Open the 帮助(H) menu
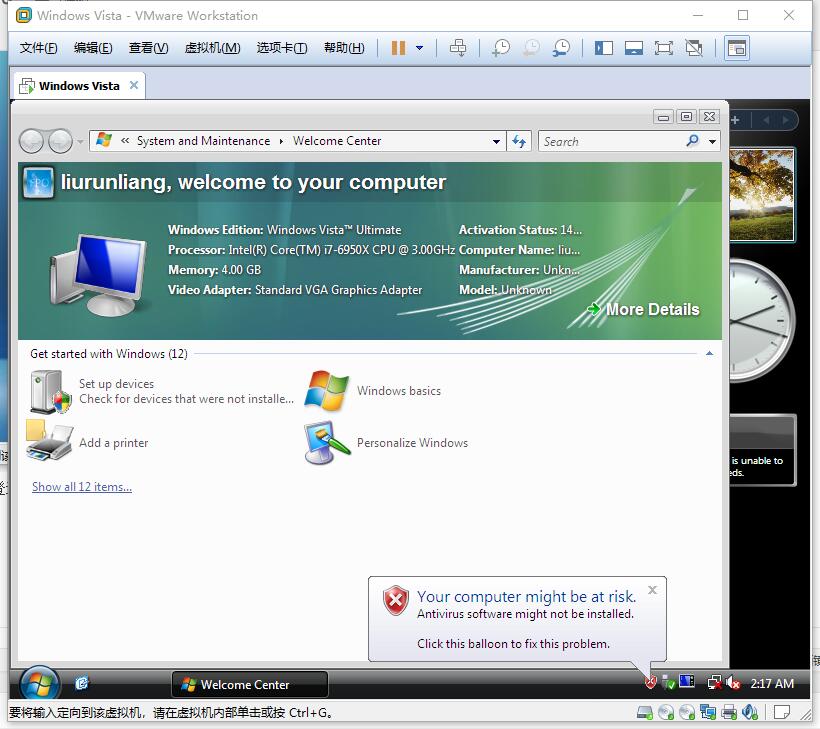This screenshot has width=820, height=729. click(x=344, y=48)
